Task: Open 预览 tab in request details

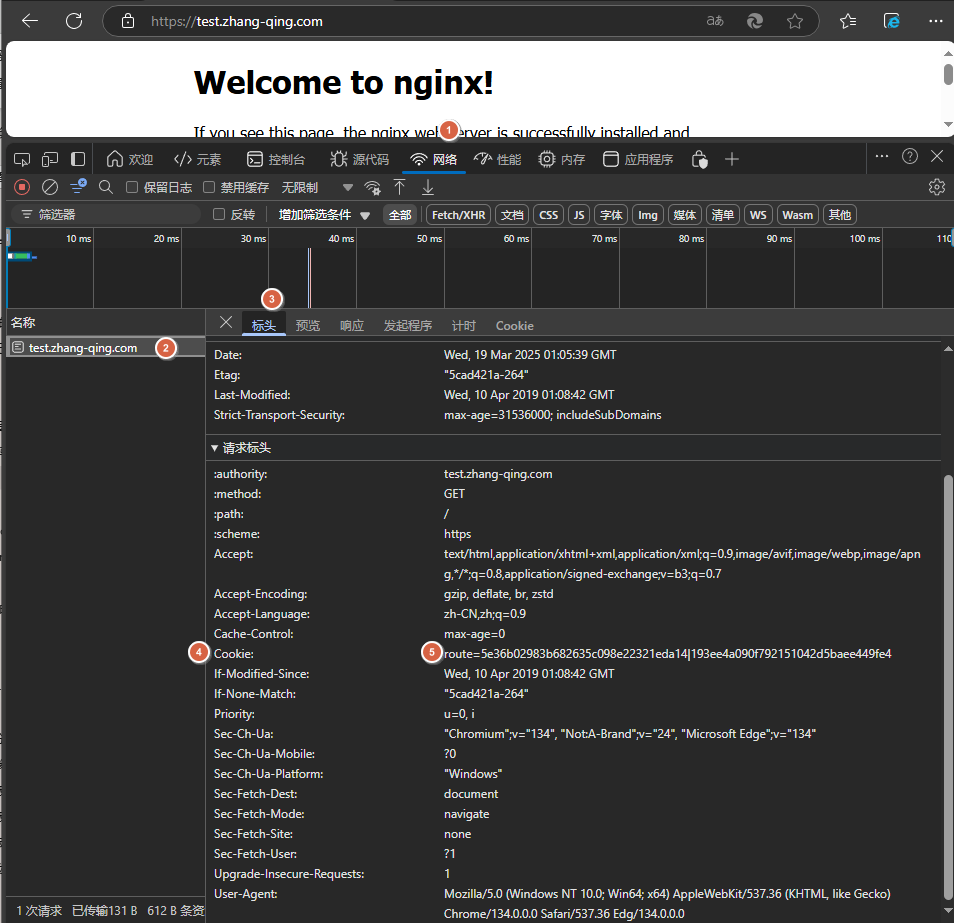Action: [307, 326]
